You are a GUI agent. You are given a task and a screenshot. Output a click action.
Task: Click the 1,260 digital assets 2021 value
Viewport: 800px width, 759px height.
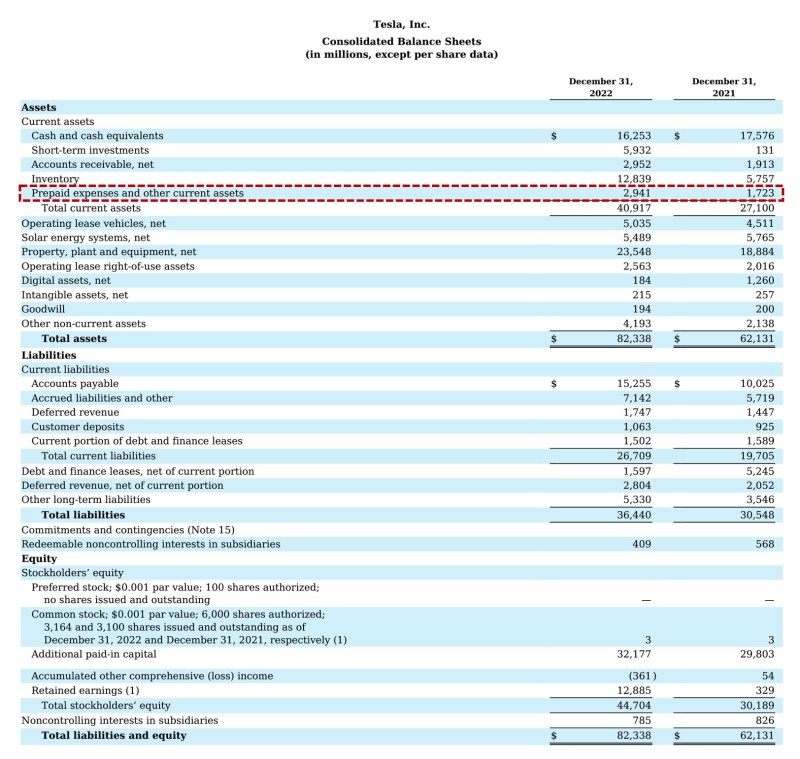(x=760, y=281)
